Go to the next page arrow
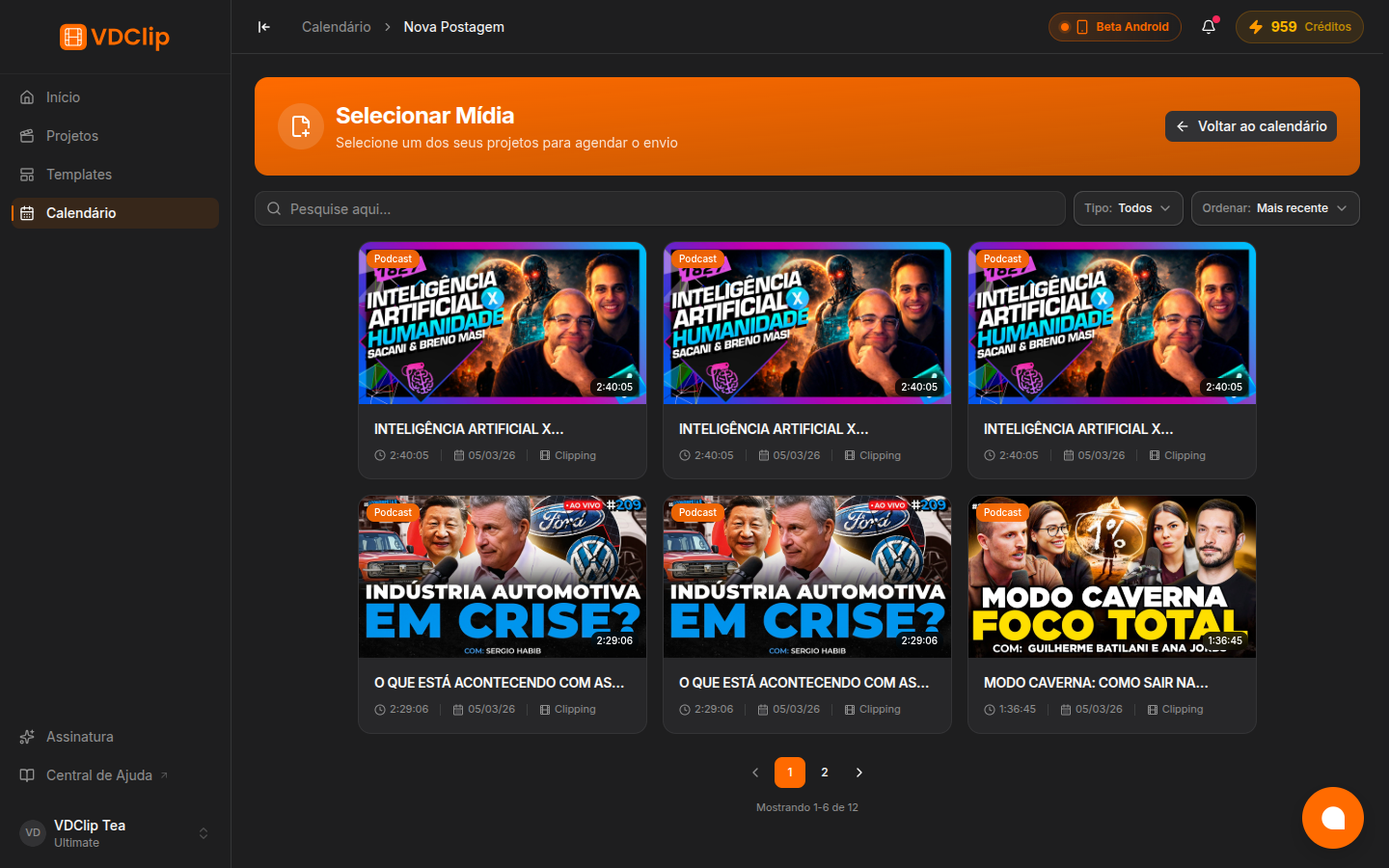This screenshot has width=1389, height=868. [x=859, y=773]
